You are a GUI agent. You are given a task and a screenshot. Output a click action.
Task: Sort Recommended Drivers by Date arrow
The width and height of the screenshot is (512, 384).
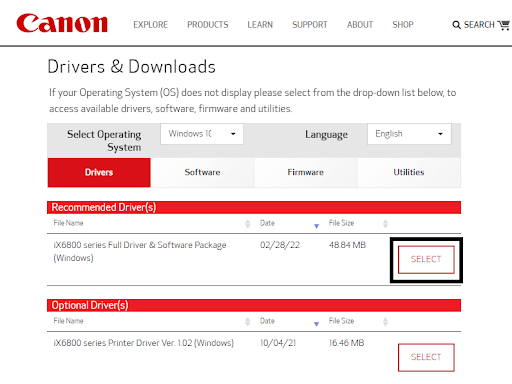tap(316, 226)
